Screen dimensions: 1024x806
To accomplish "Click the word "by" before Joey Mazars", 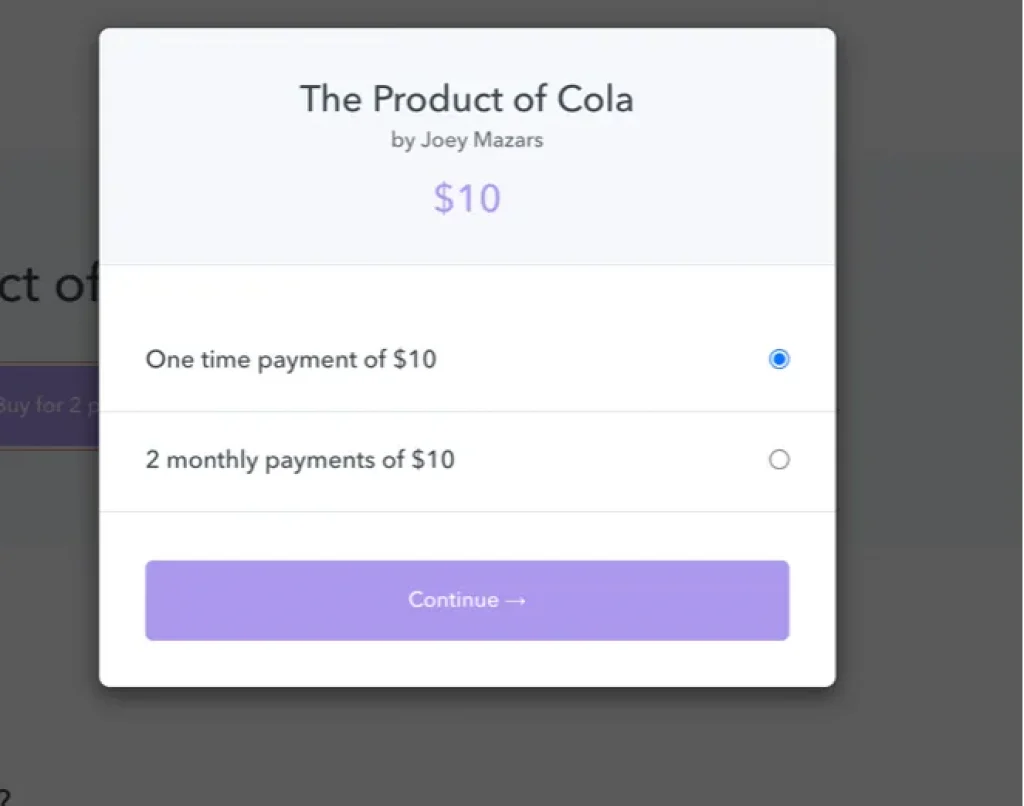I will 402,140.
